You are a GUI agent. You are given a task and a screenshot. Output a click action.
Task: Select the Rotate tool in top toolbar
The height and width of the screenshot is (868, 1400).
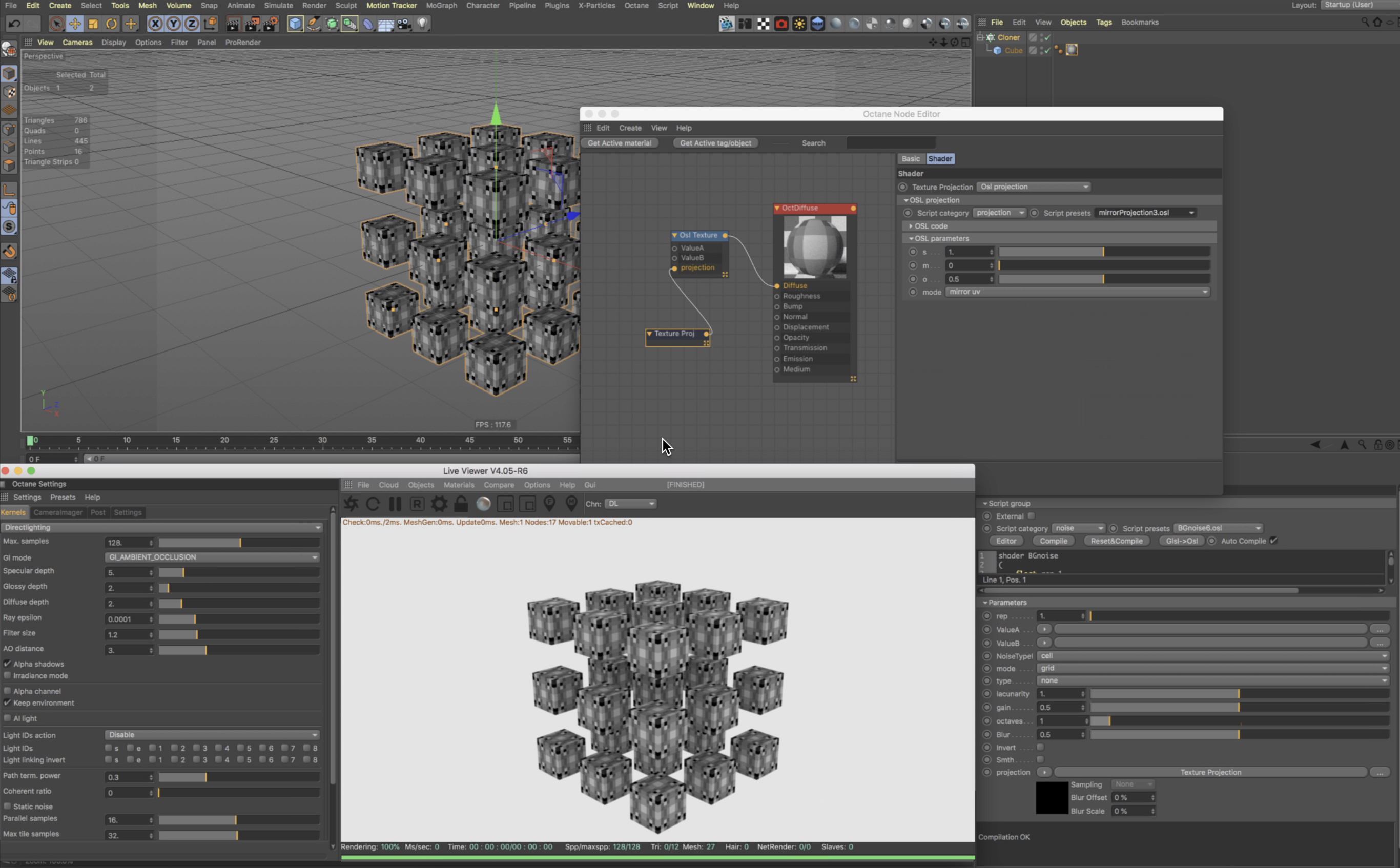[x=111, y=24]
